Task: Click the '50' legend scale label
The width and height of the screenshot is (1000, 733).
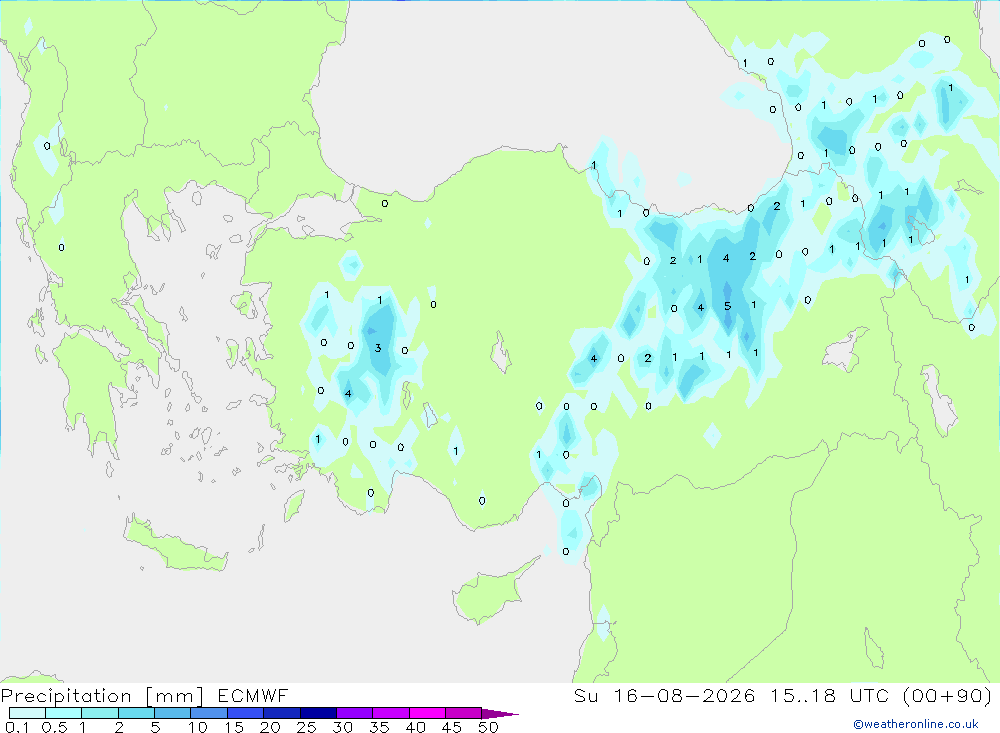Action: click(488, 727)
